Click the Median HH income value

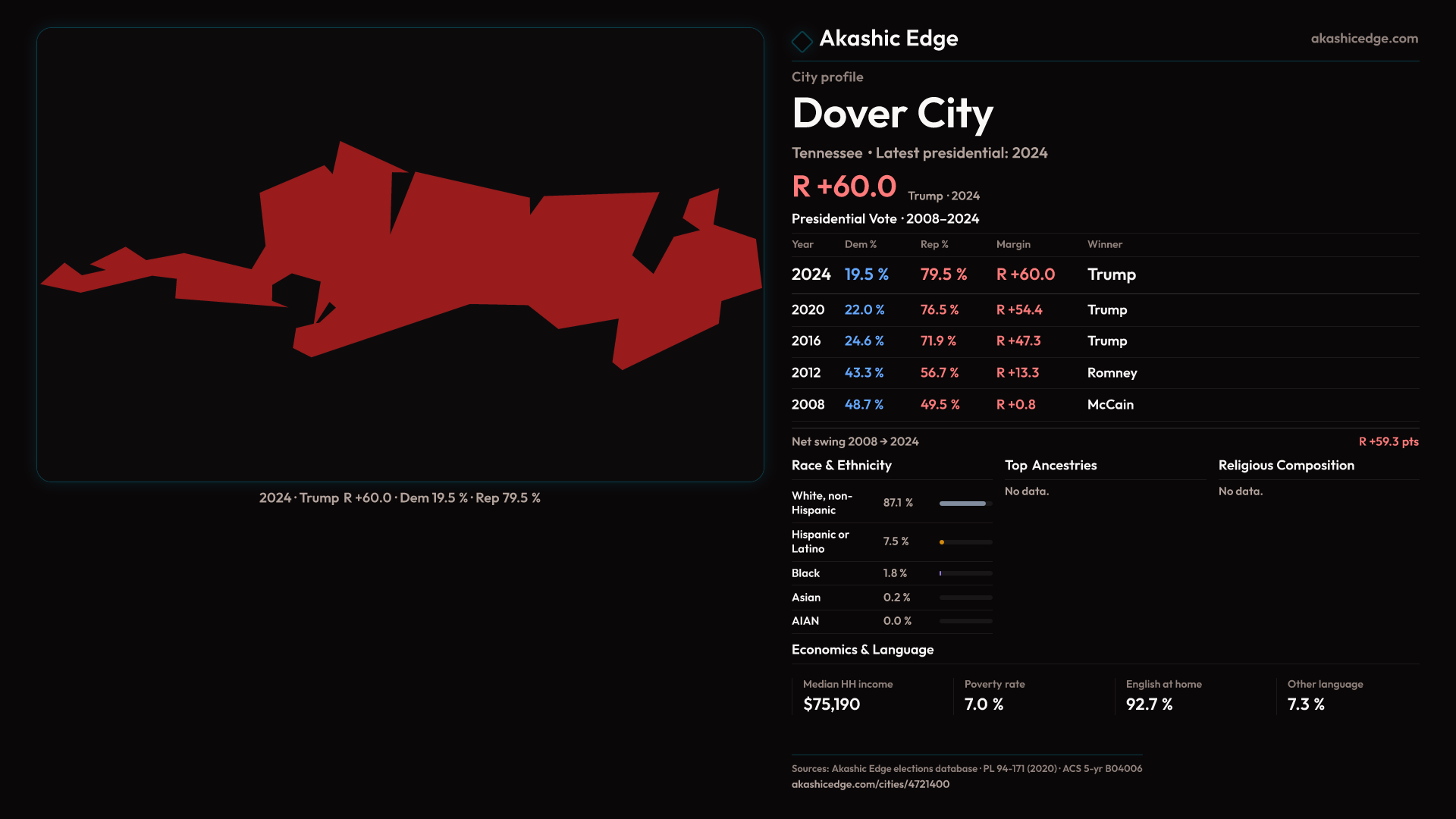(831, 704)
